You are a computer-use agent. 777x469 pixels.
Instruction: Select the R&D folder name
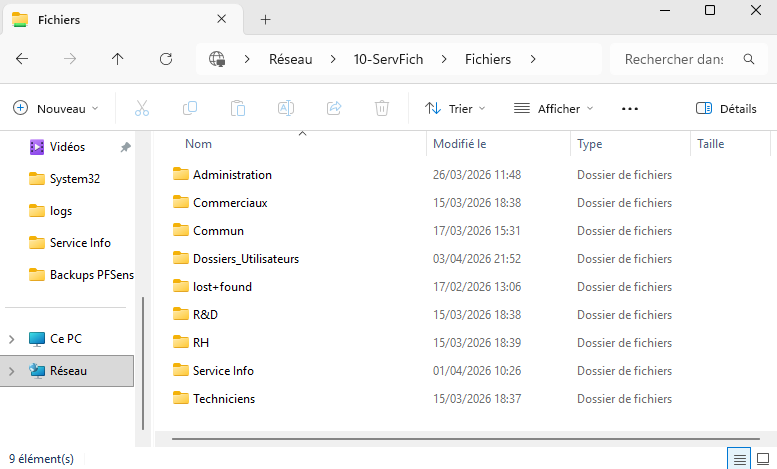click(x=205, y=314)
